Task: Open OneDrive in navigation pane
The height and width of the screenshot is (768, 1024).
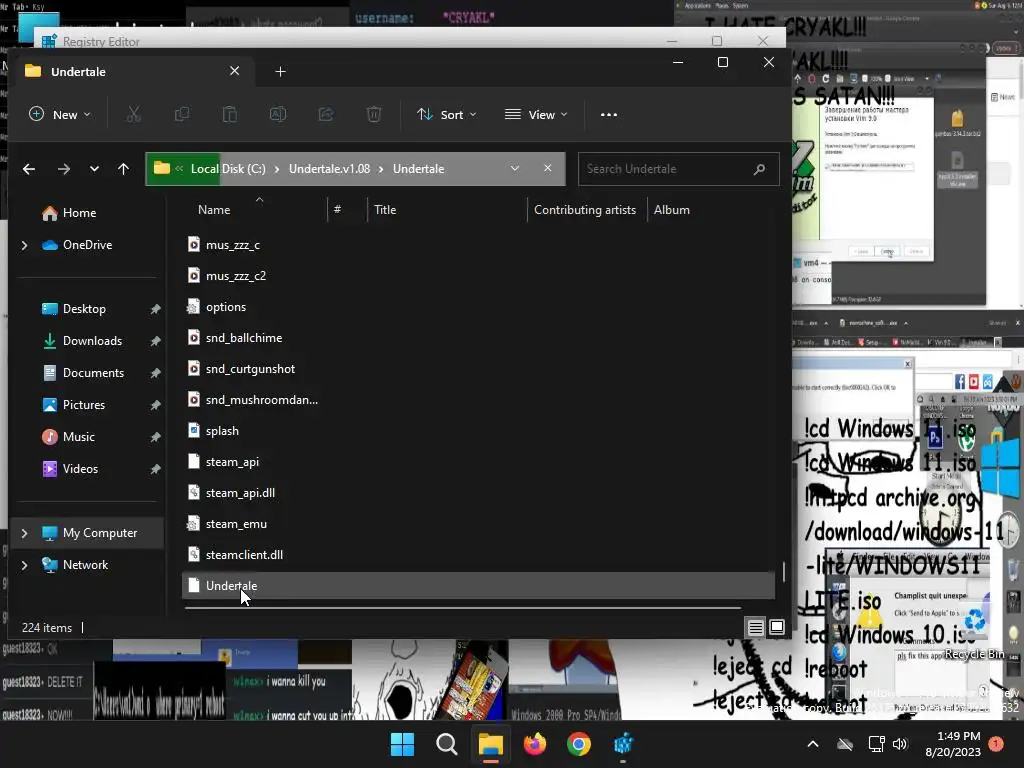Action: (87, 245)
